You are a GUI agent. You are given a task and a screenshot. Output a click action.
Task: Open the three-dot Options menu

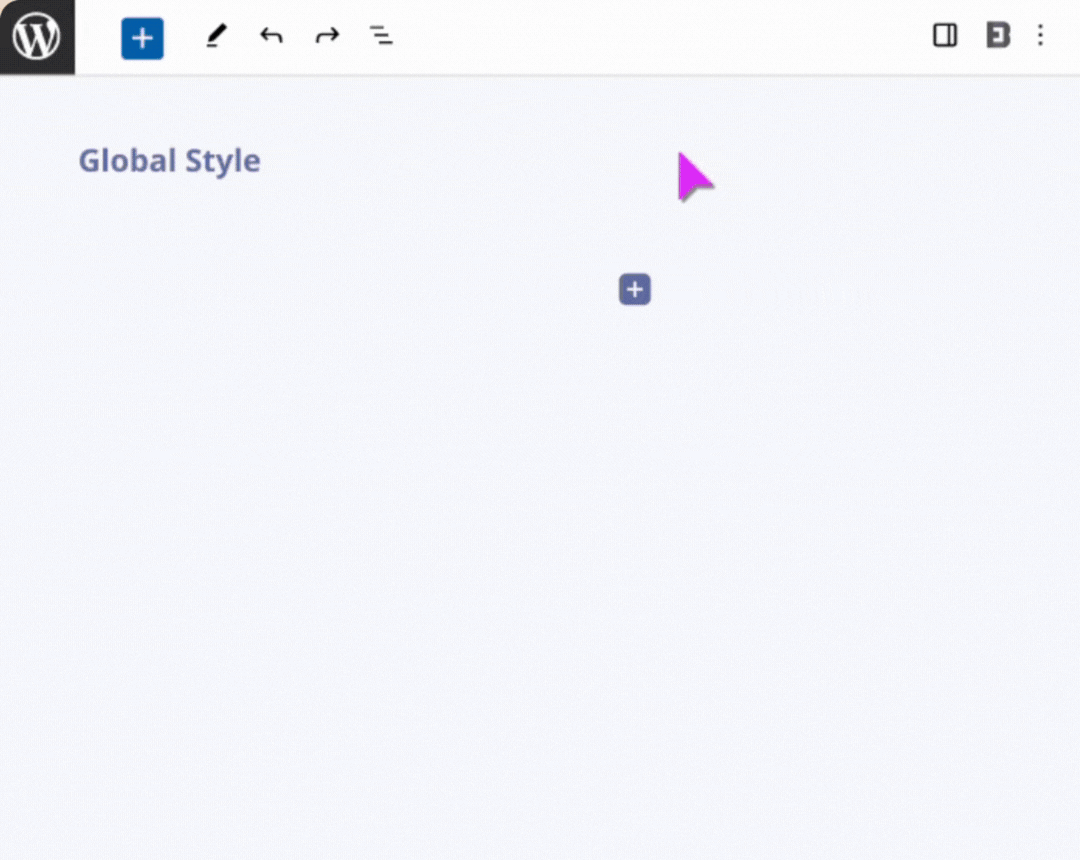pos(1040,36)
